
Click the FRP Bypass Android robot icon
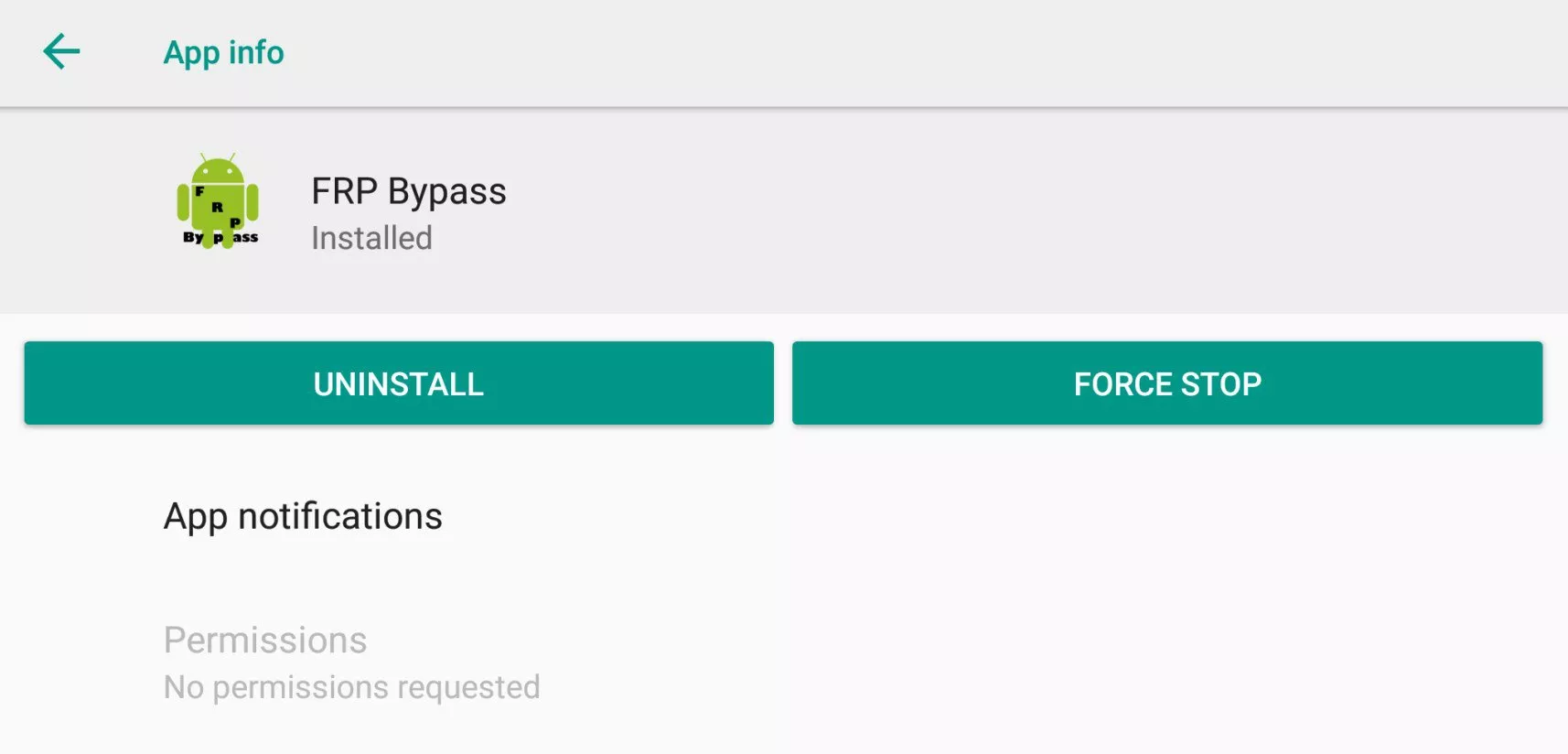[218, 201]
